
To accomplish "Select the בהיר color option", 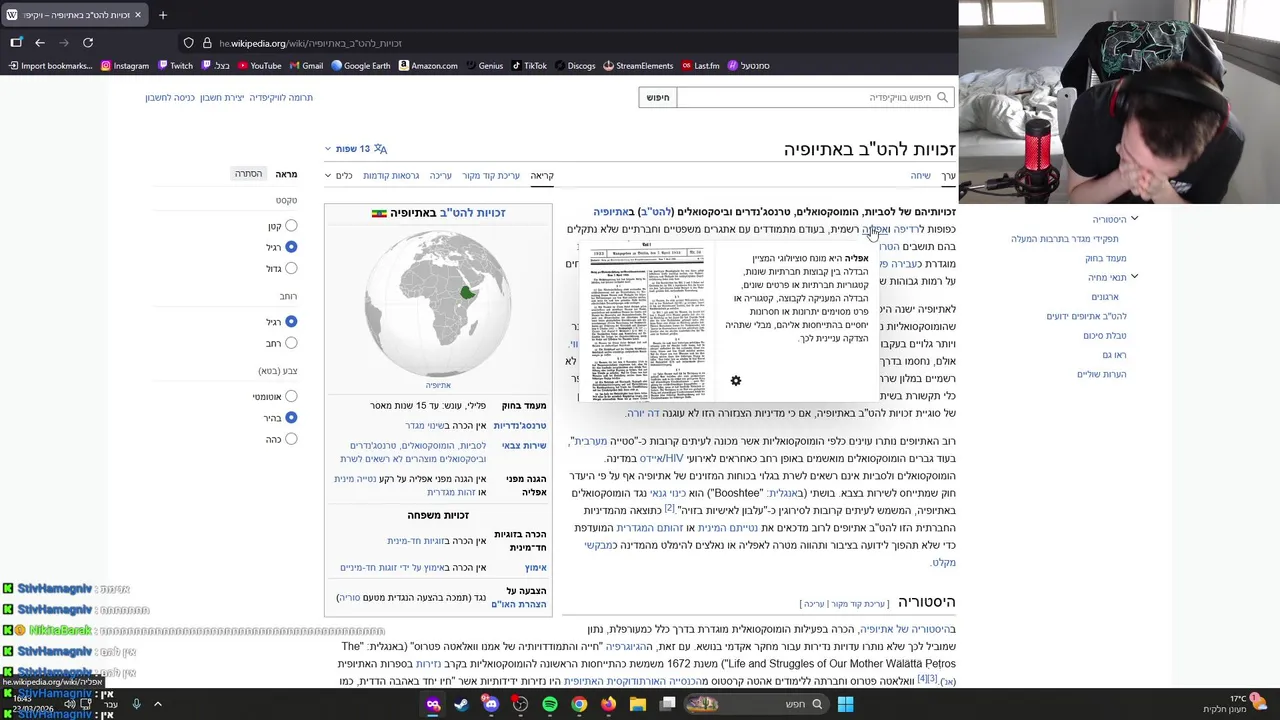I will [291, 418].
